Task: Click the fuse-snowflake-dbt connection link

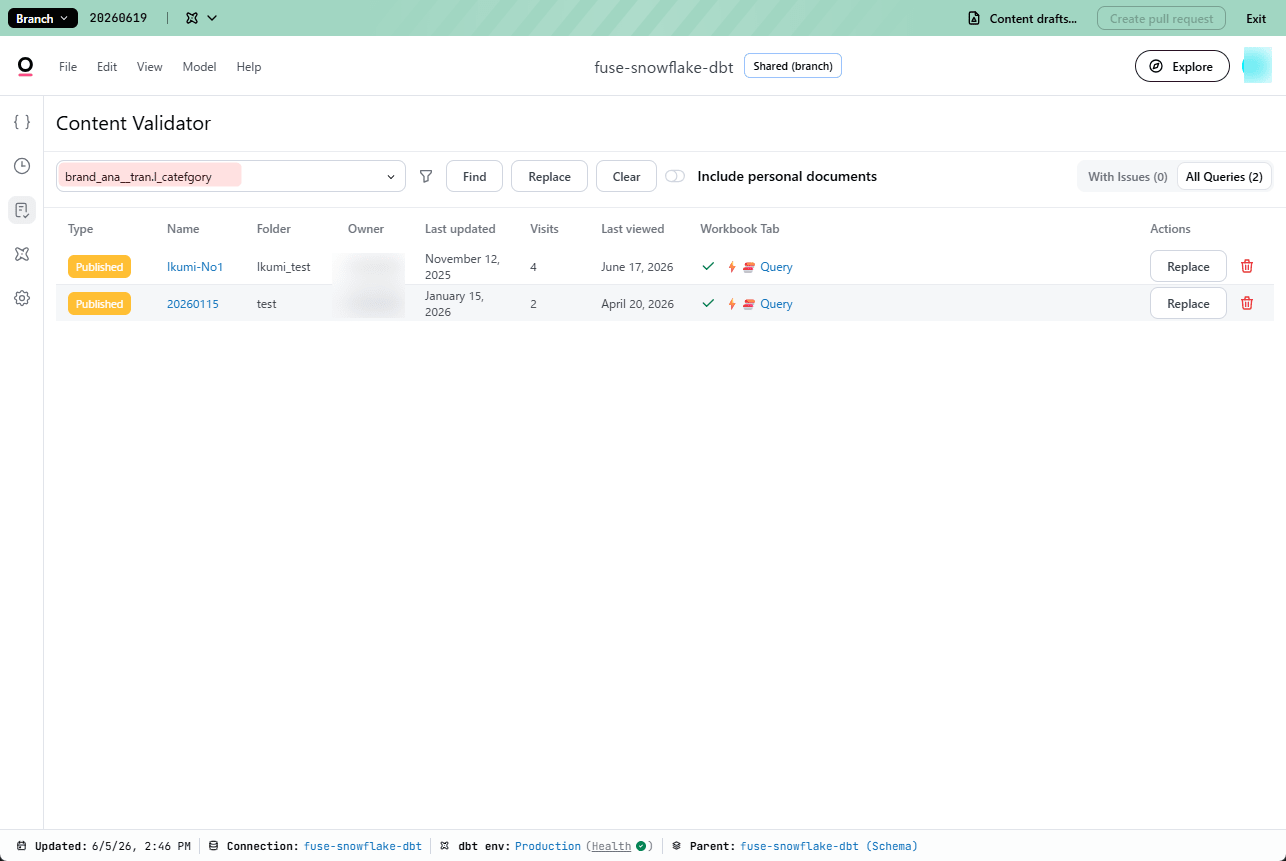Action: pyautogui.click(x=363, y=846)
